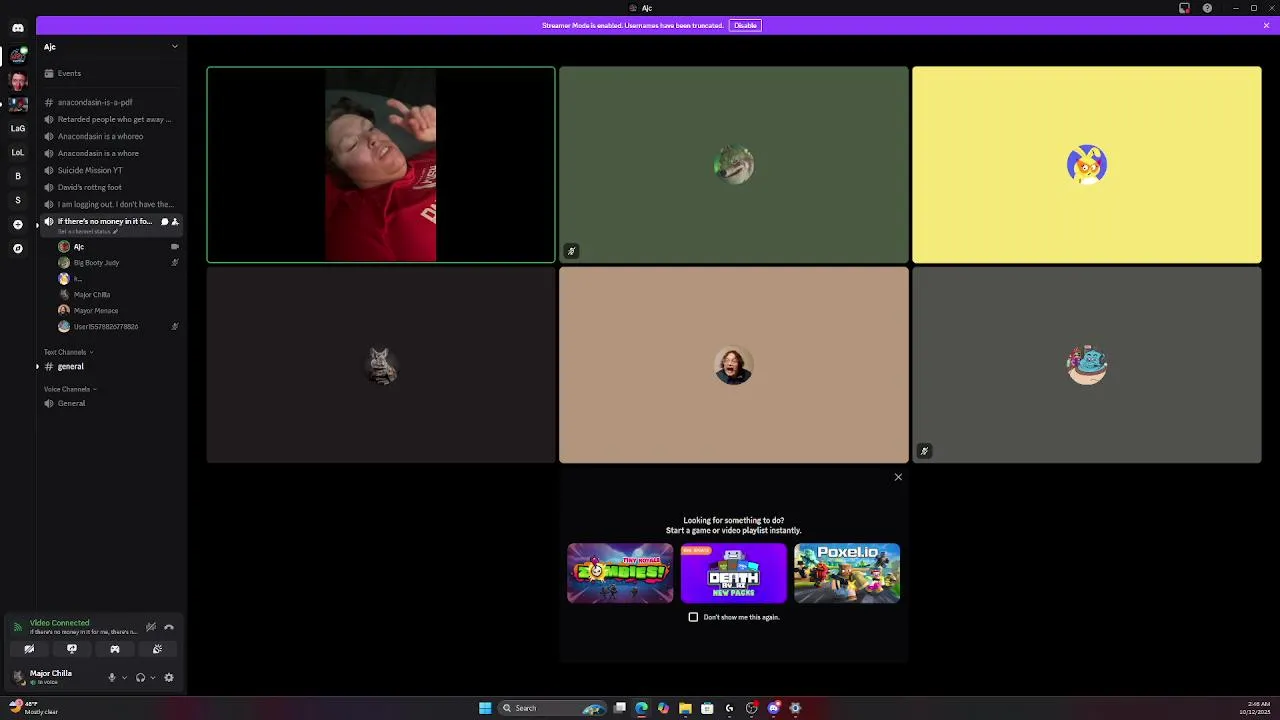Open the LoL server icon

18,152
